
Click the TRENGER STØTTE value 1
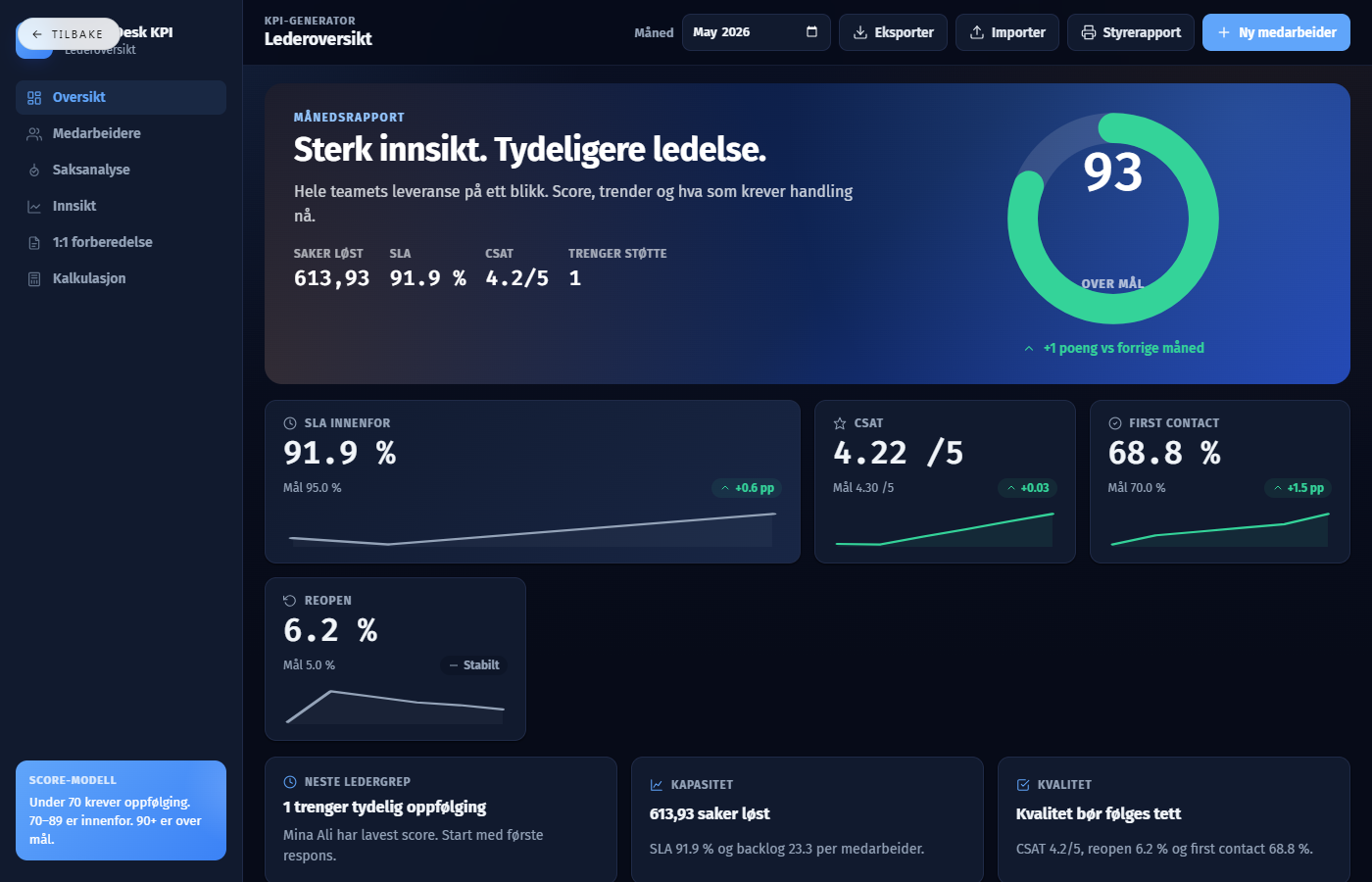tap(575, 278)
